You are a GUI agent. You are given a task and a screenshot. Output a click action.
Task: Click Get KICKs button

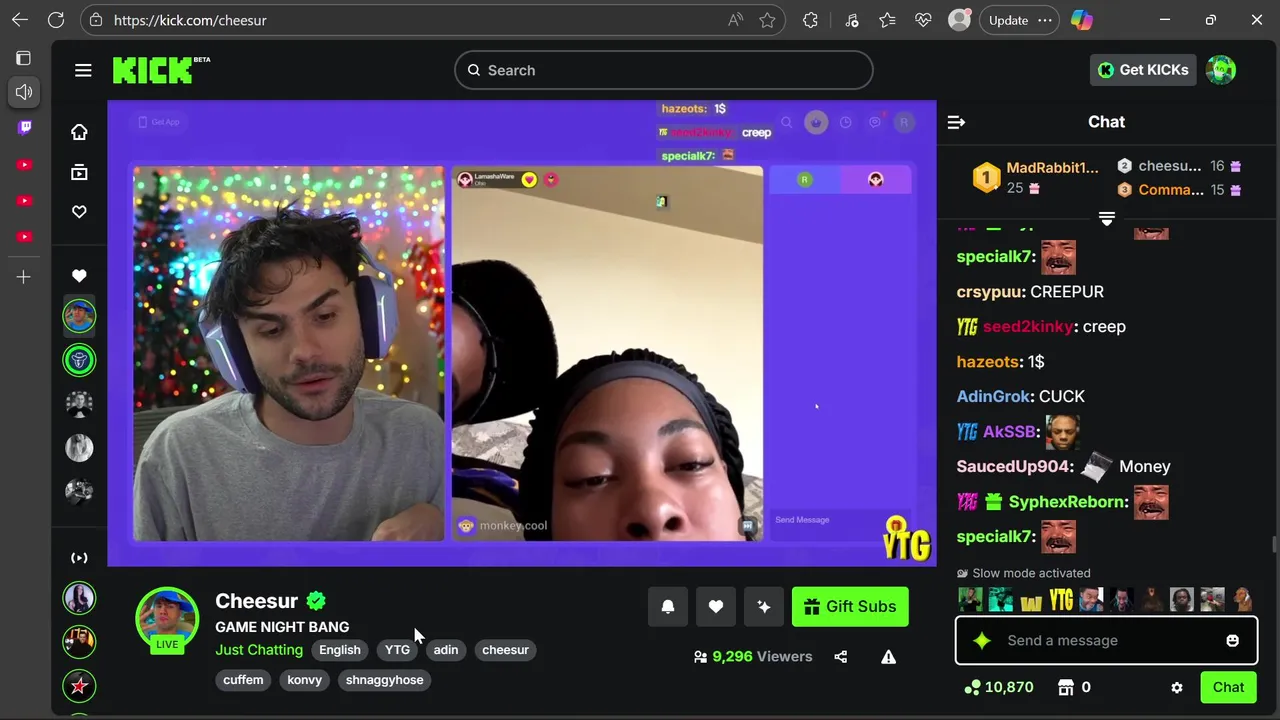1143,70
